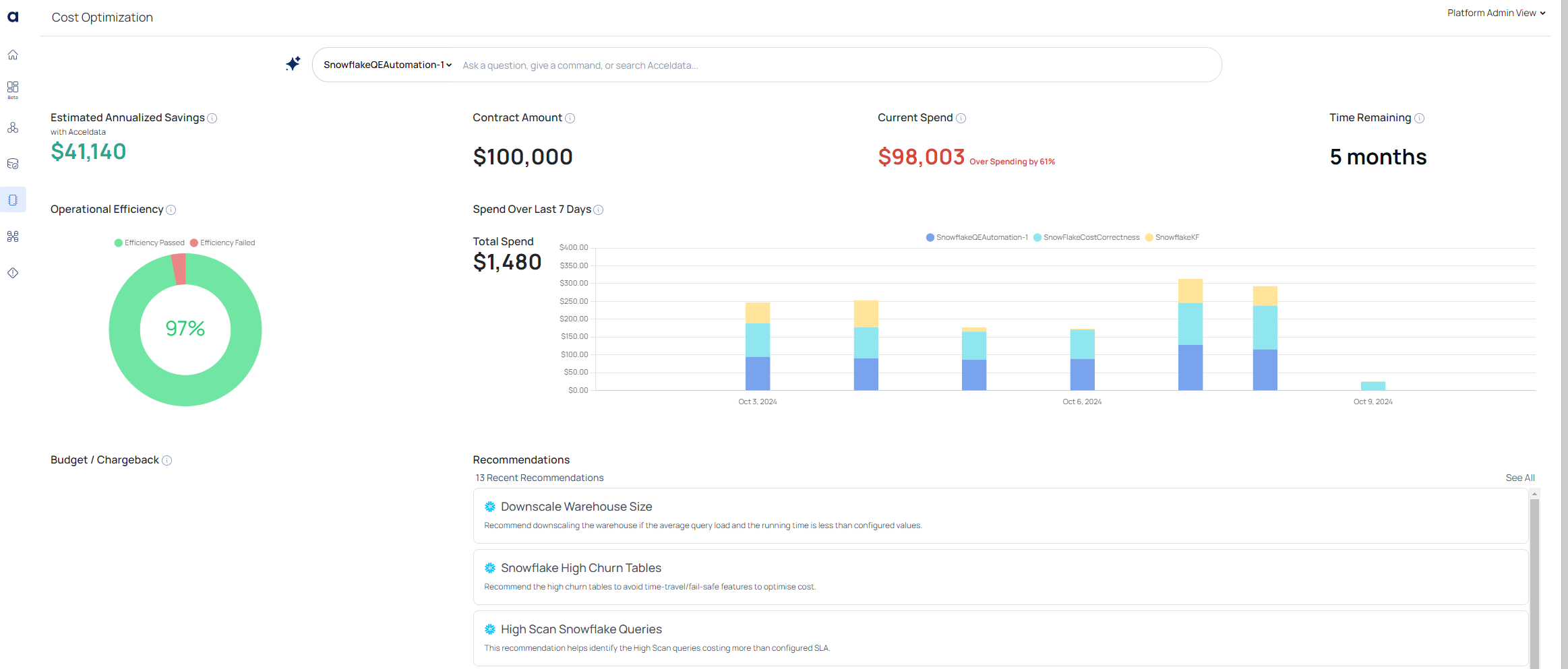Screen dimensions: 1568x669
Task: Toggle Efficiency Failed legend entry
Action: point(222,243)
